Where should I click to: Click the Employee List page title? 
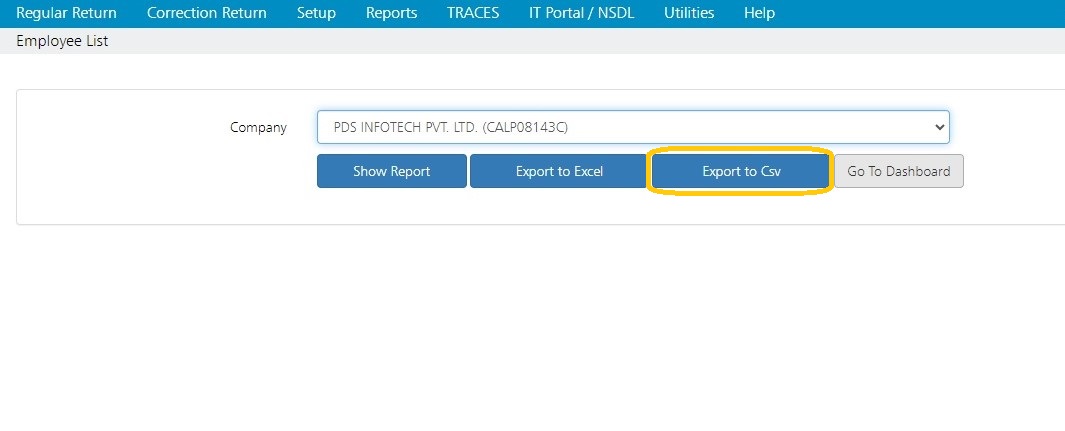point(62,41)
